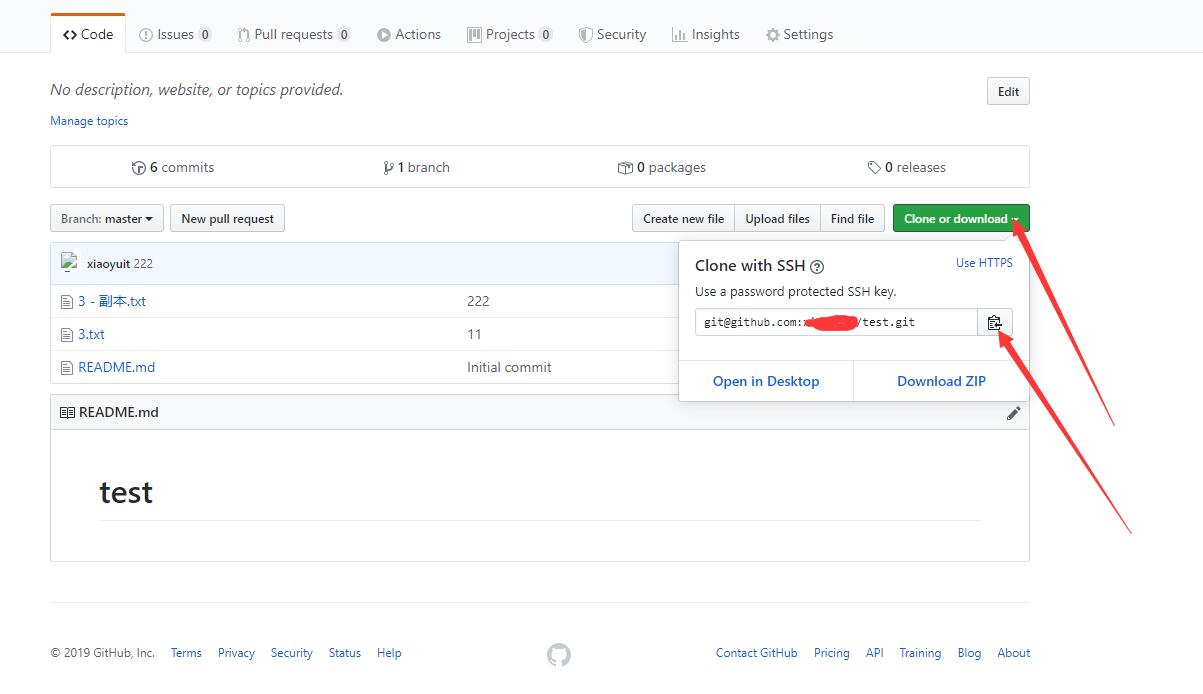Screen dimensions: 1203x694
Task: Click Open in Desktop
Action: [766, 381]
